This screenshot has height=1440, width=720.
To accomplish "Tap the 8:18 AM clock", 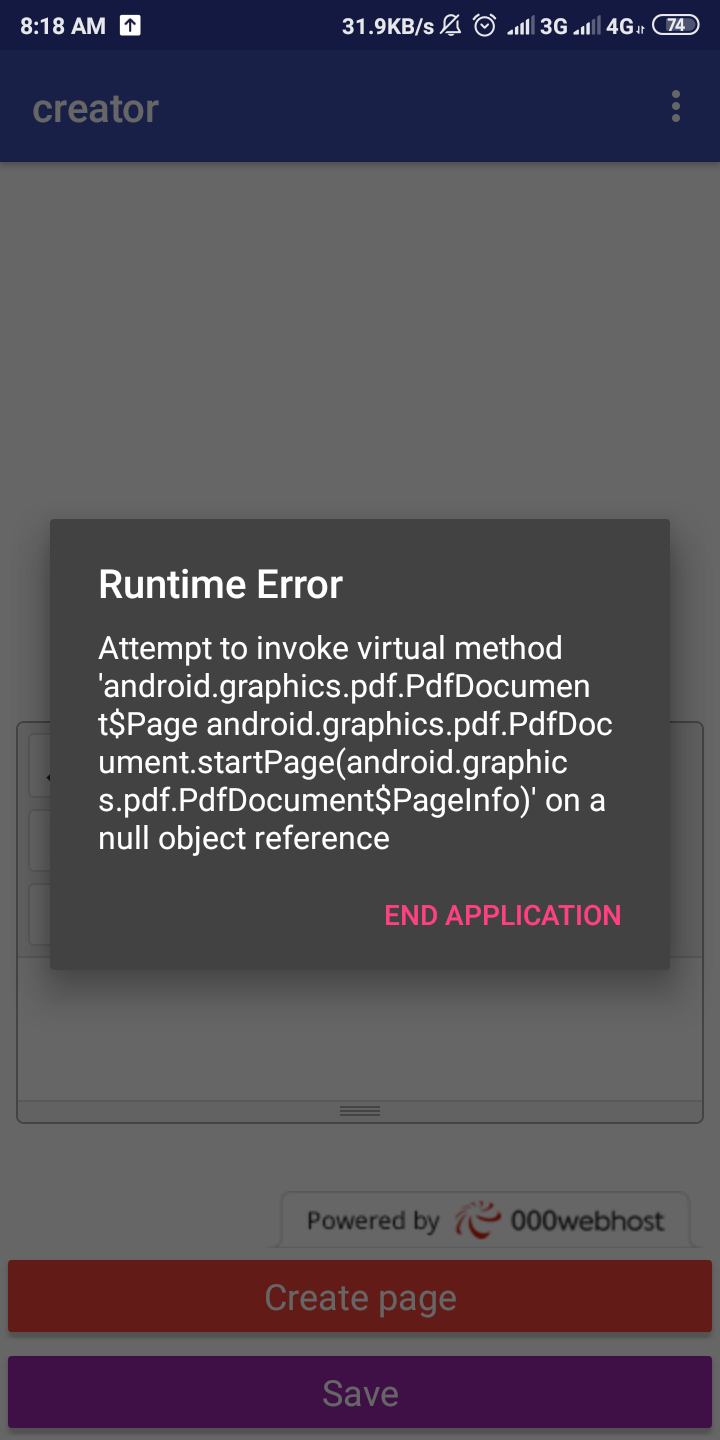I will pos(62,27).
